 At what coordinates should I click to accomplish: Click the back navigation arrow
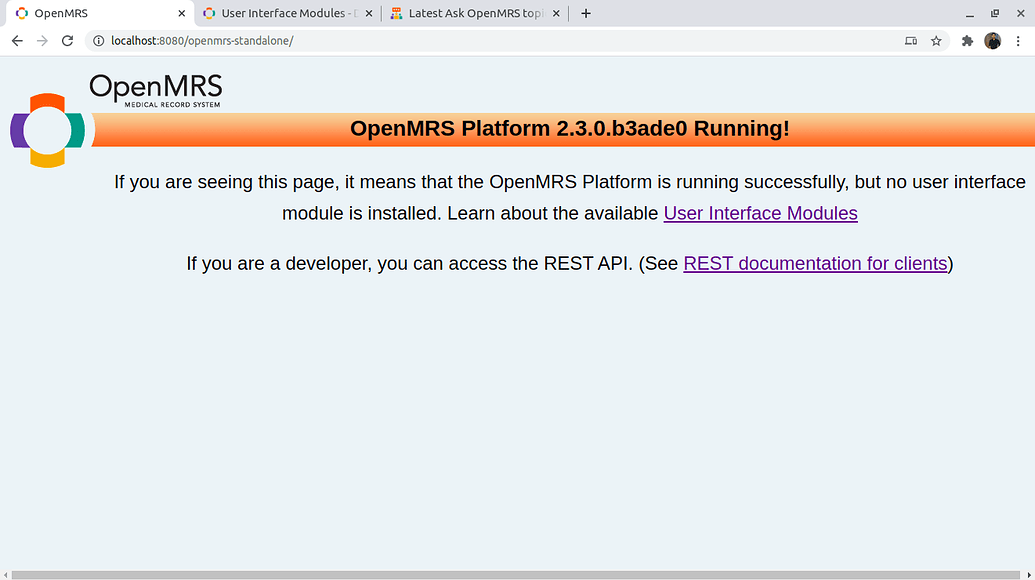(16, 41)
